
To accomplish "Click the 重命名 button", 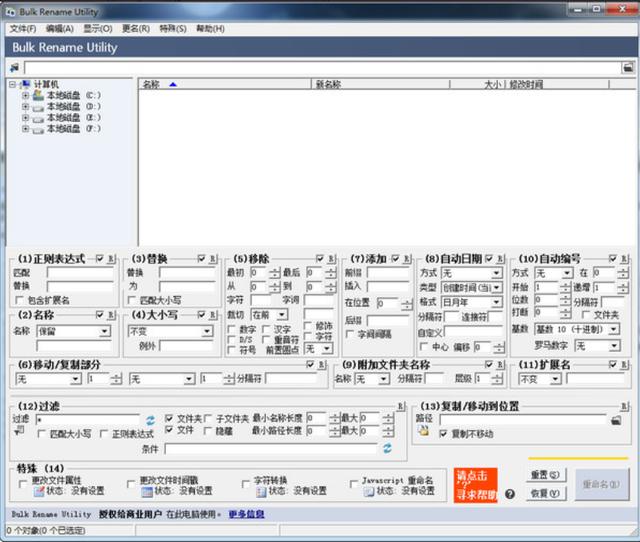I will (x=602, y=484).
